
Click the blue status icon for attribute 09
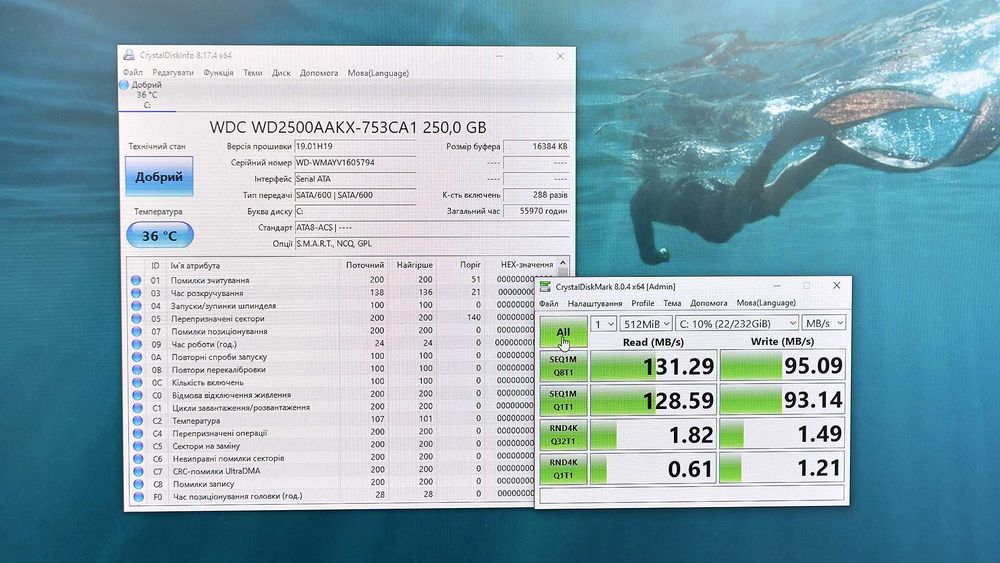point(136,344)
